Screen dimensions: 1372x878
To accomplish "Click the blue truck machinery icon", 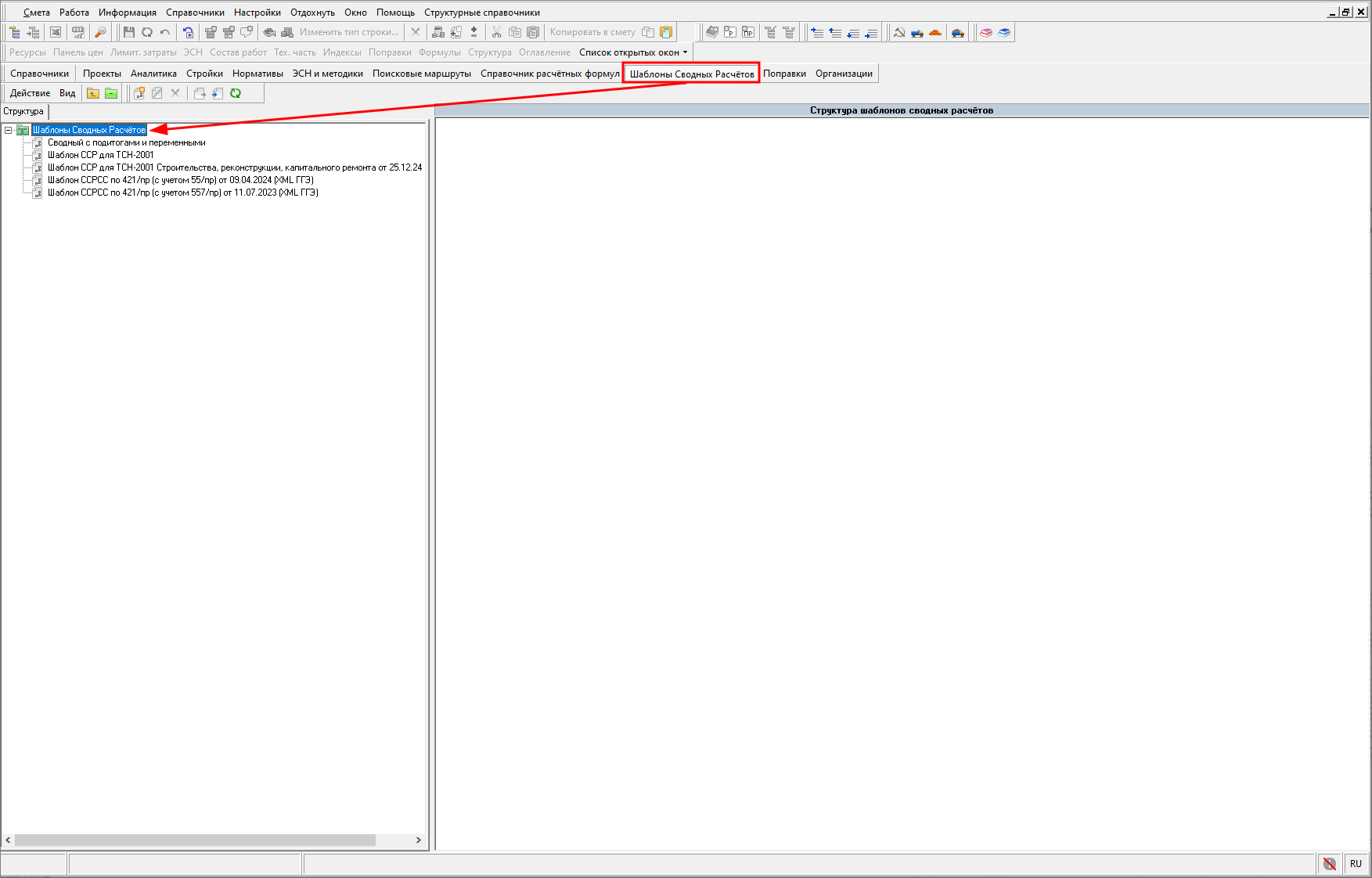I will (917, 32).
